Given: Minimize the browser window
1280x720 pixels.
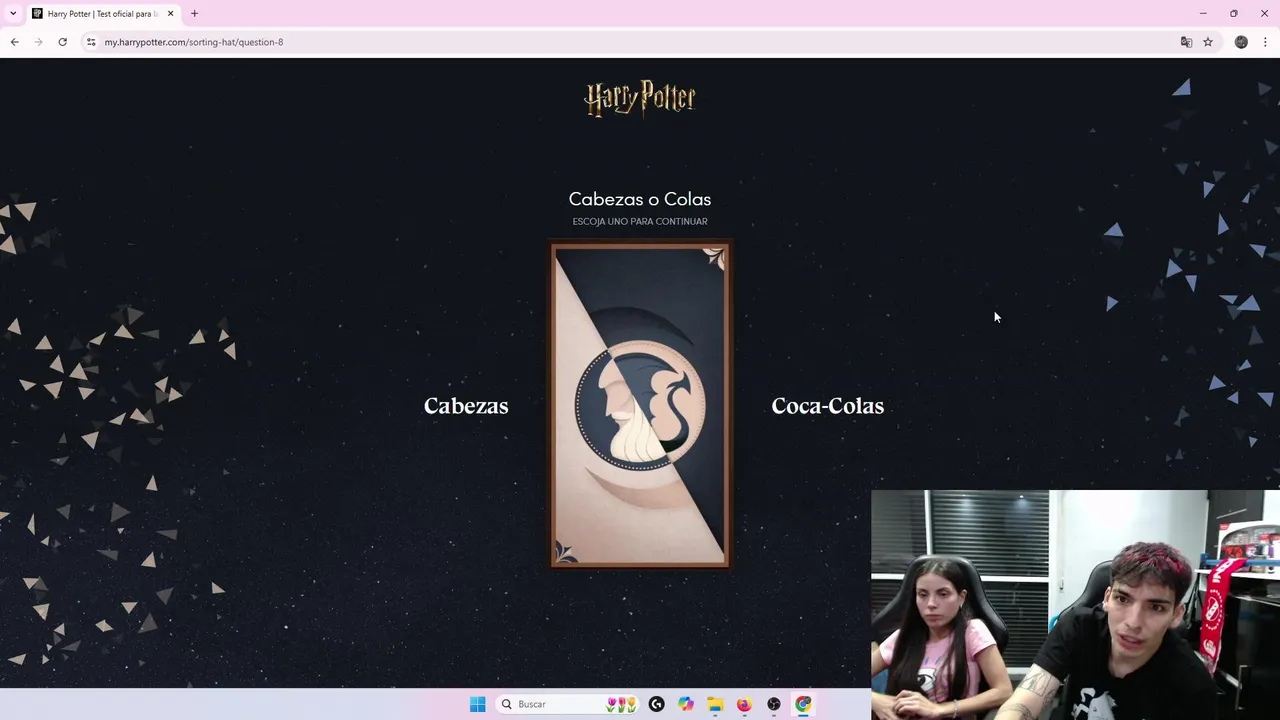Looking at the screenshot, I should coord(1203,14).
